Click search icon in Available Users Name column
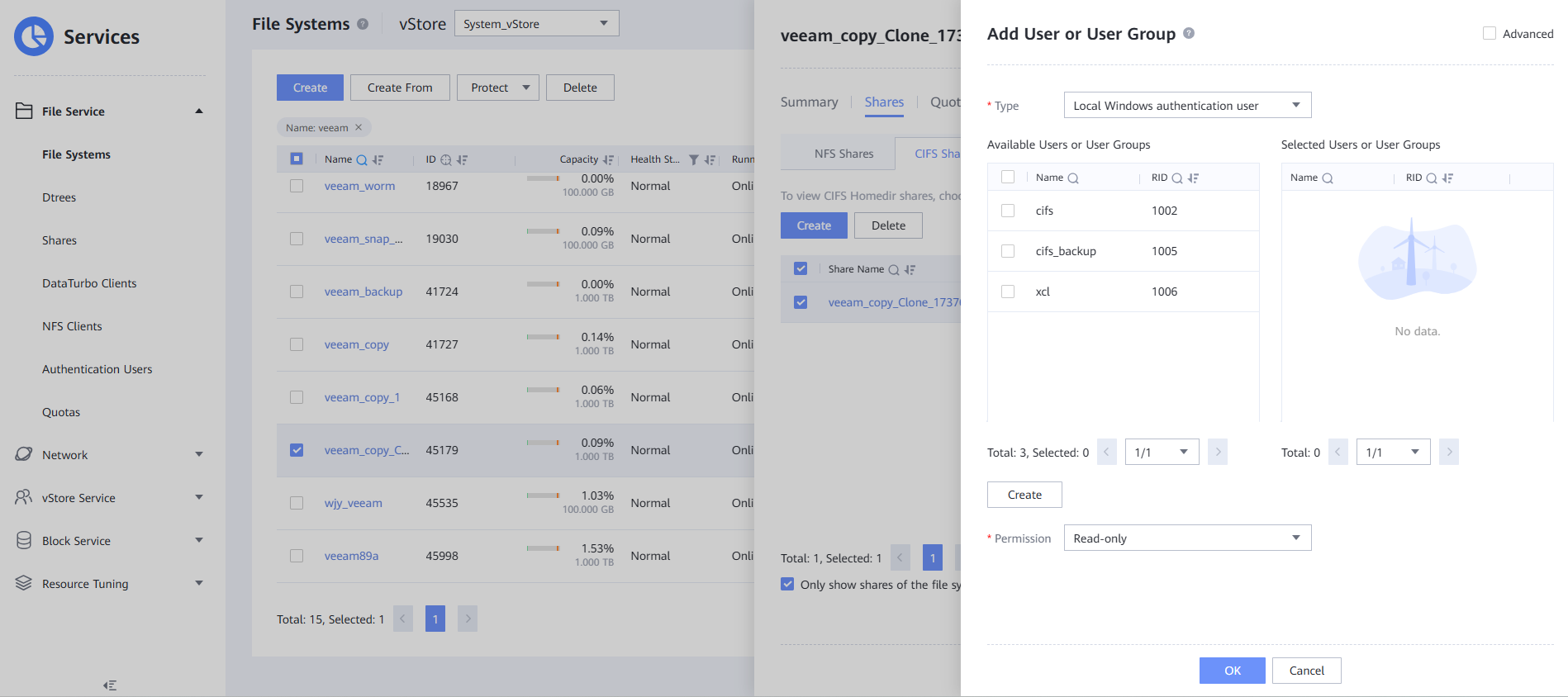Viewport: 1568px width, 697px height. [x=1073, y=178]
